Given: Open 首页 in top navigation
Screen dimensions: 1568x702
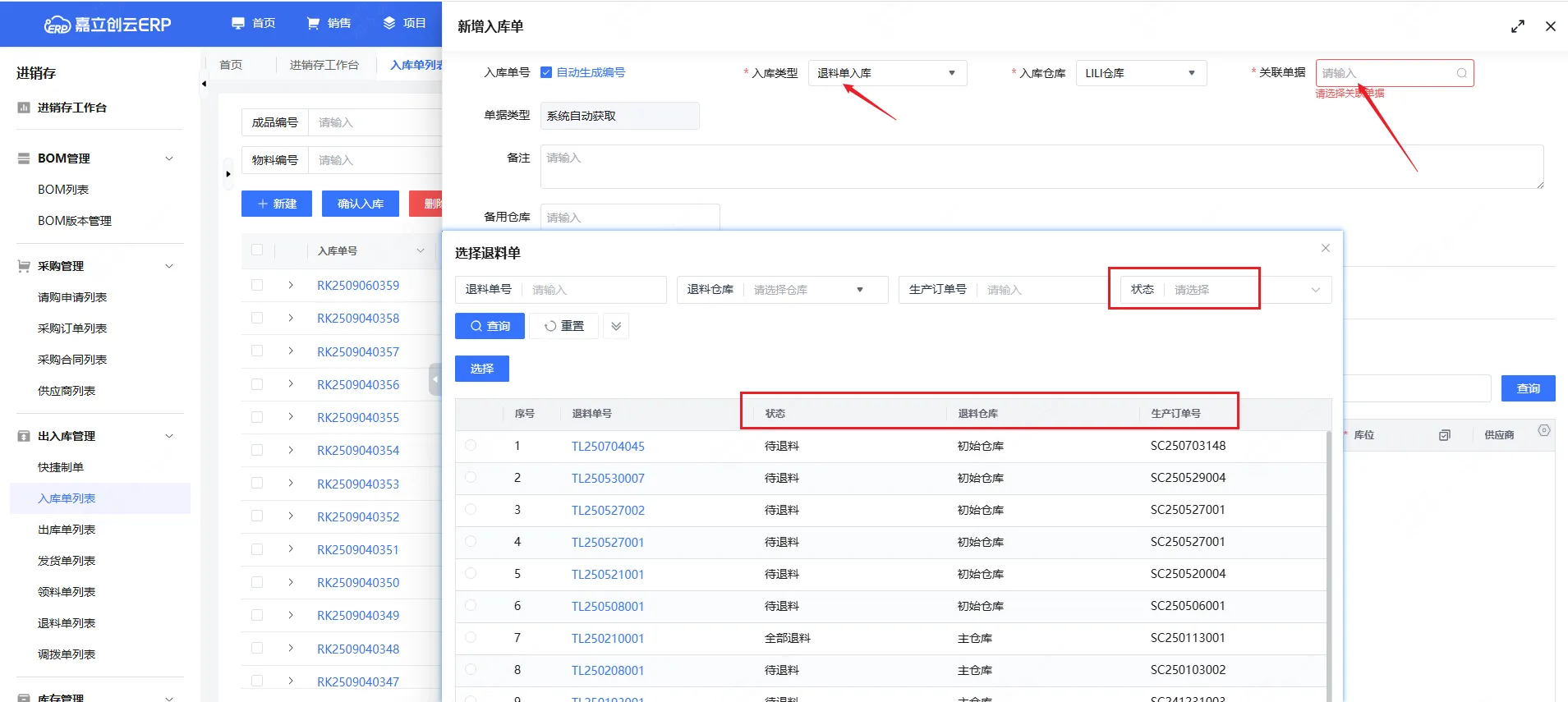Looking at the screenshot, I should click(x=253, y=23).
